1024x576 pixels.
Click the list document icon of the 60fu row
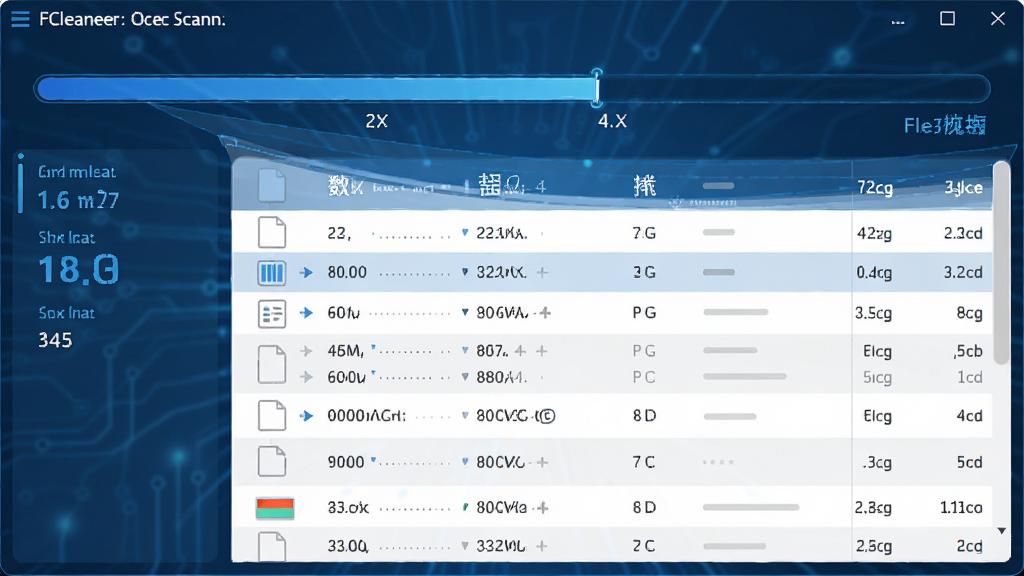[271, 313]
